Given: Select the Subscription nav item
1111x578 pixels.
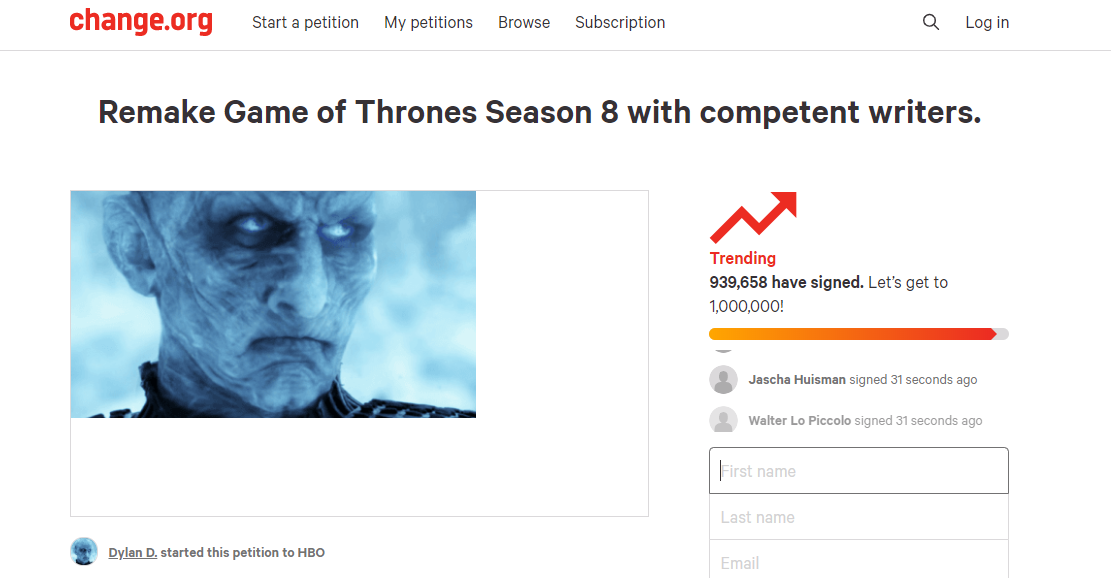Looking at the screenshot, I should pyautogui.click(x=620, y=22).
